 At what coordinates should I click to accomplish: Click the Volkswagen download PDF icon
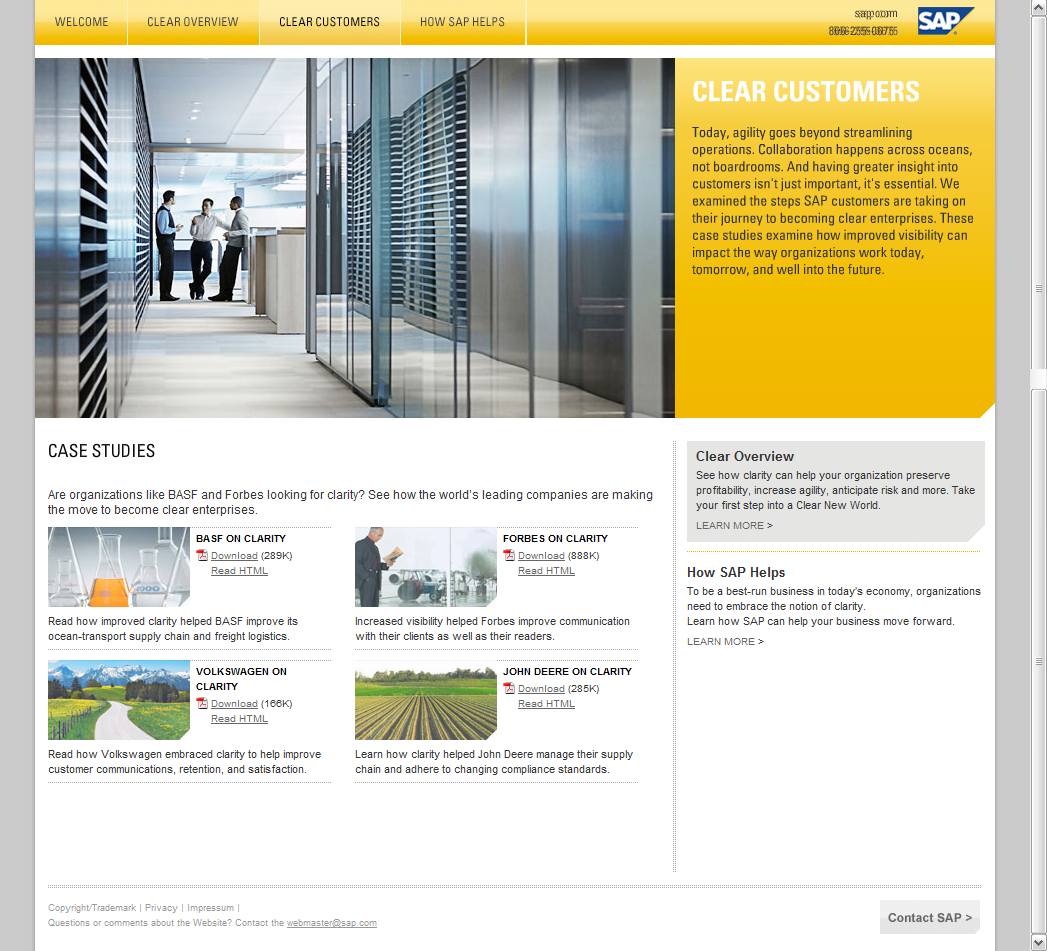[x=202, y=703]
